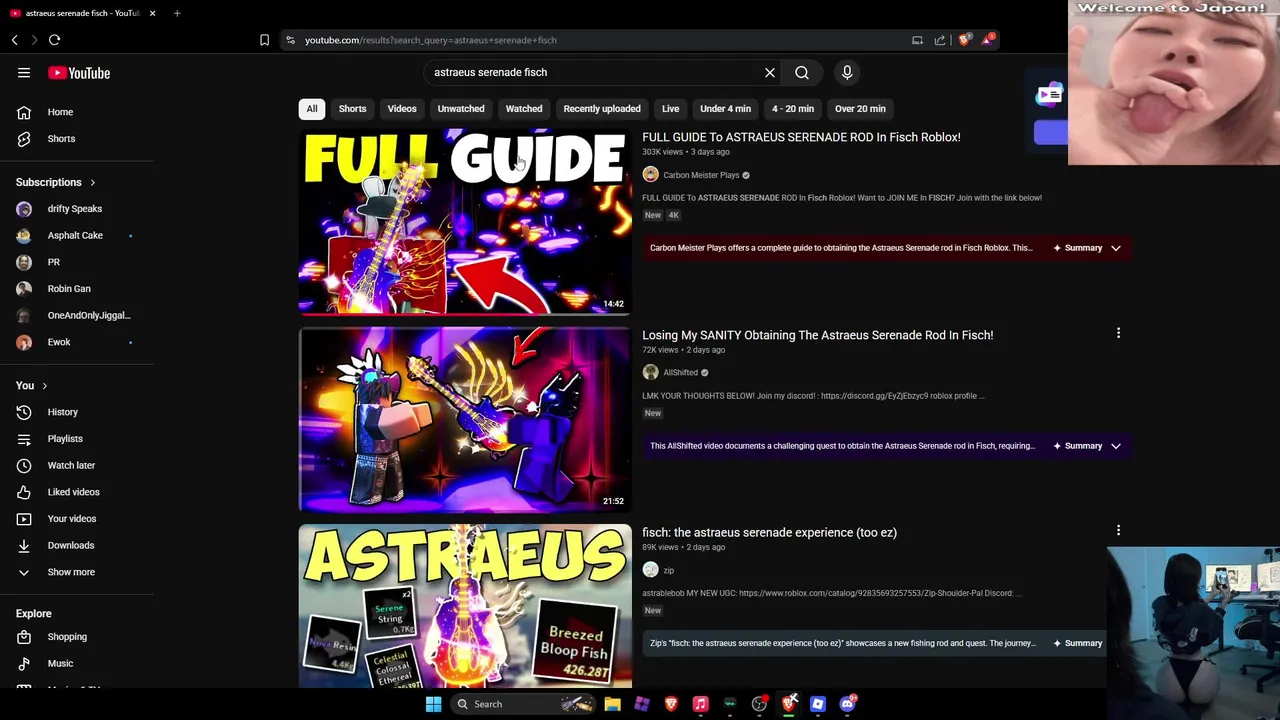Expand the You section chevron
1280x720 pixels.
[44, 386]
